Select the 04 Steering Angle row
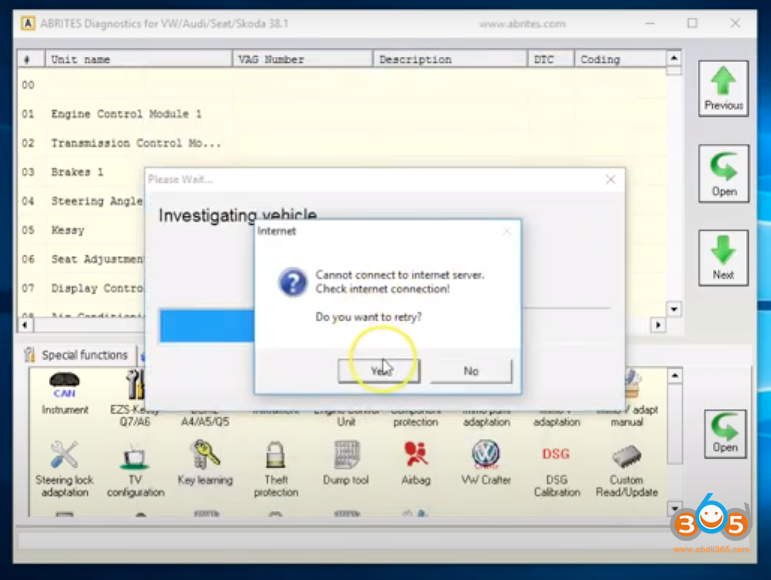 click(81, 201)
